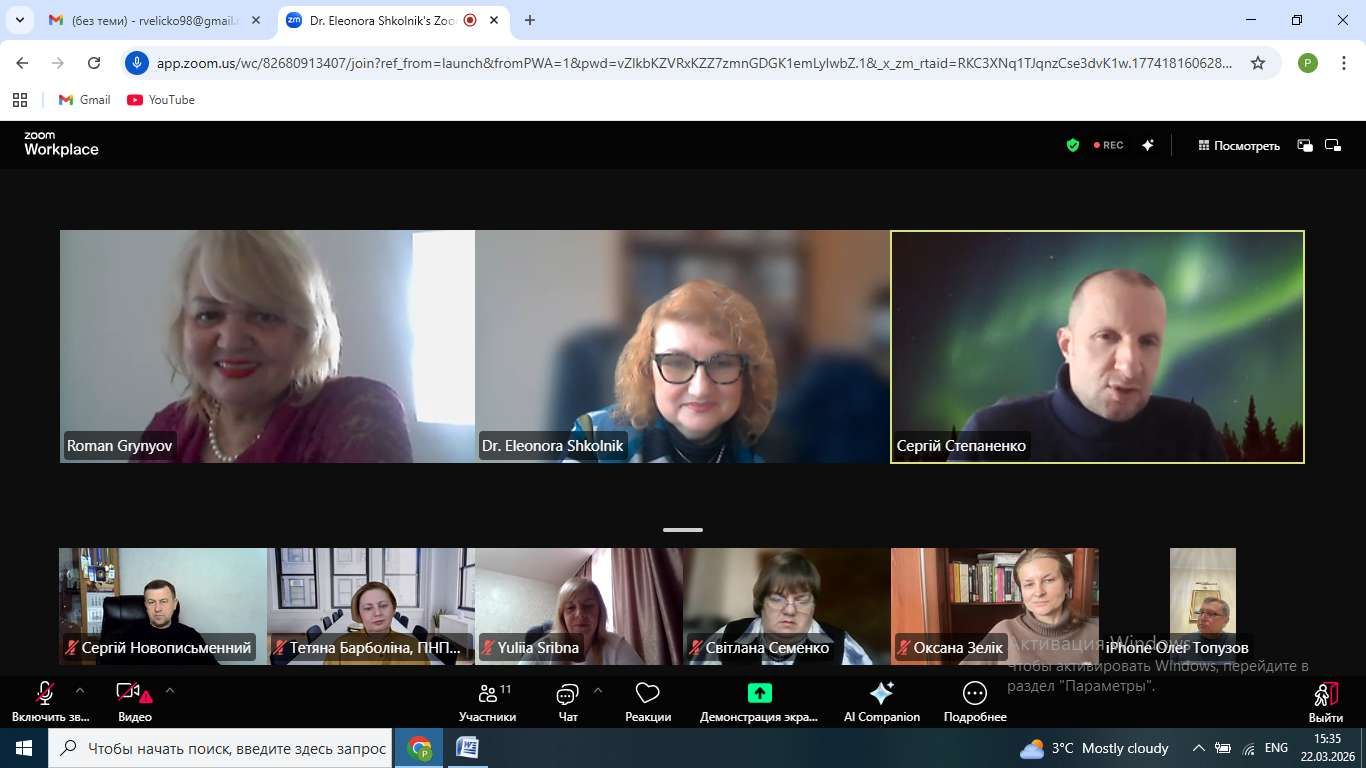Select Сергій Степаненко video tile
Image resolution: width=1366 pixels, height=768 pixels.
point(1097,346)
